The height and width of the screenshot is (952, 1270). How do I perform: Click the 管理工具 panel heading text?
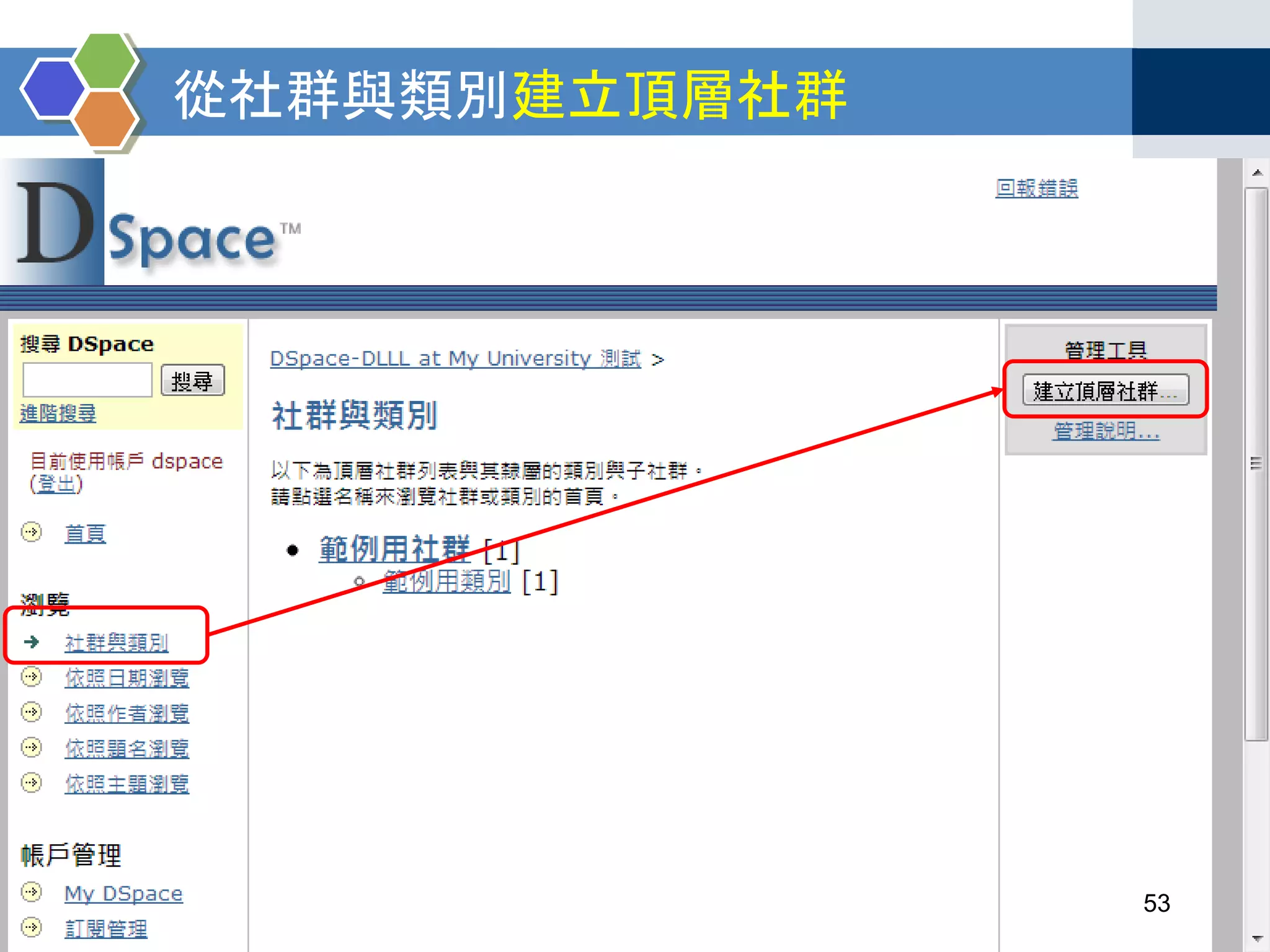(1106, 350)
